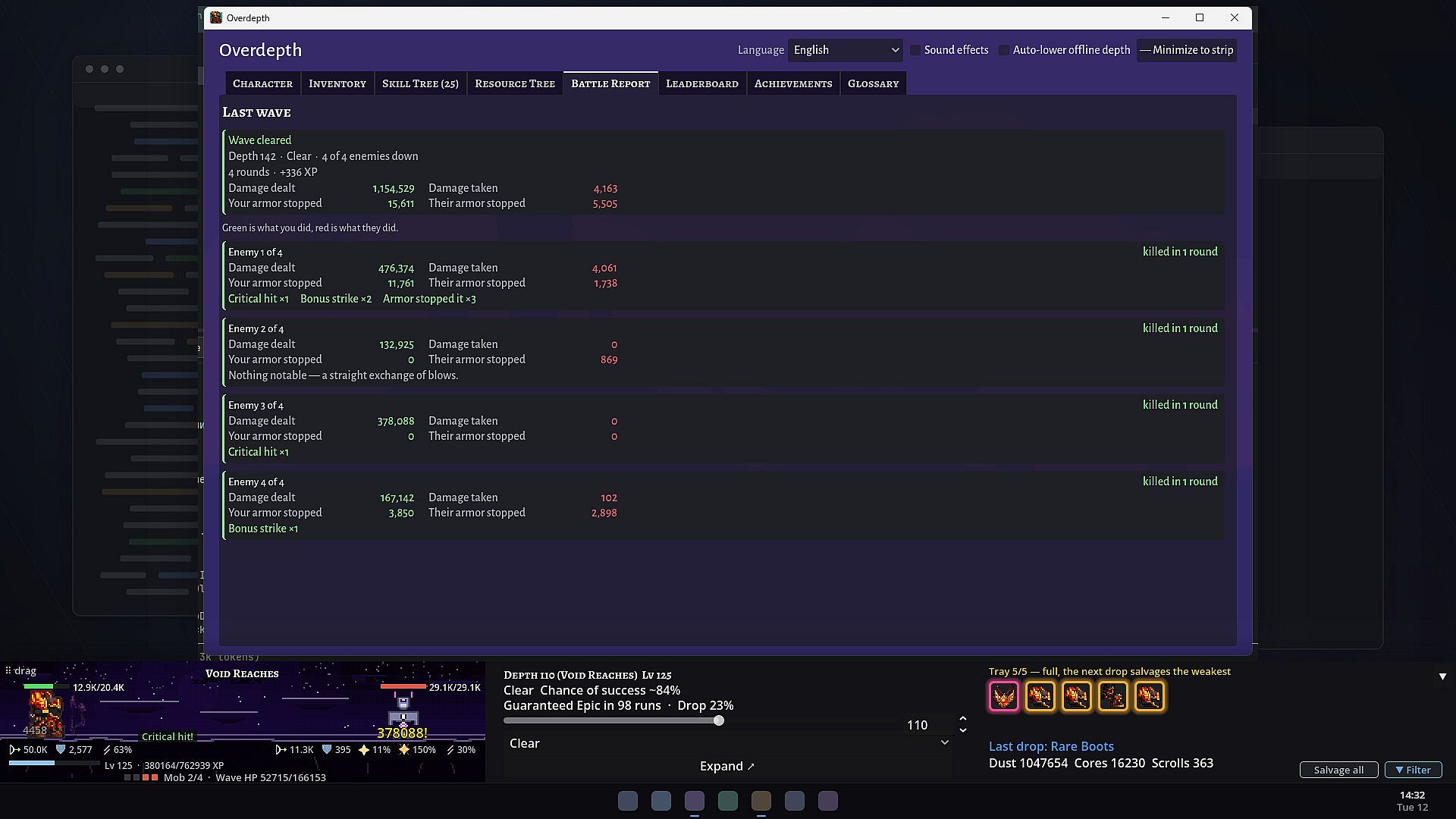The height and width of the screenshot is (819, 1456).
Task: Click the Minimize to strip toggle button
Action: [1186, 50]
